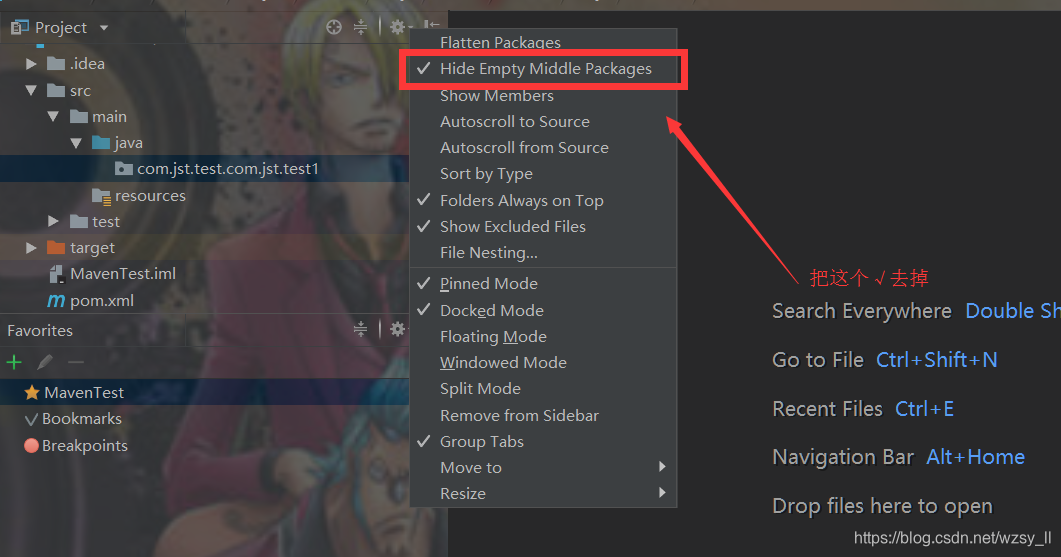Click Remove from Sidebar
The height and width of the screenshot is (557, 1061).
(x=543, y=416)
